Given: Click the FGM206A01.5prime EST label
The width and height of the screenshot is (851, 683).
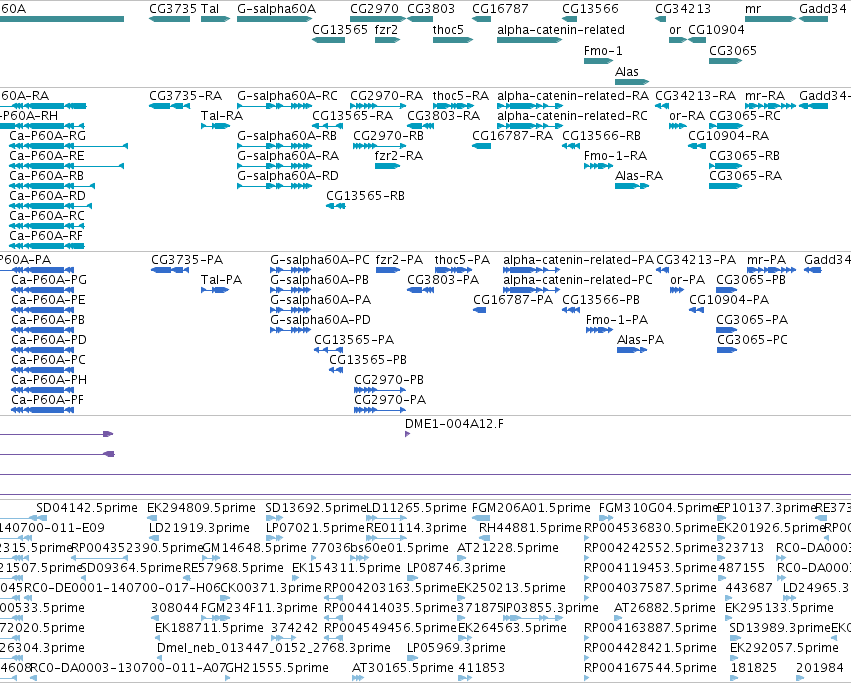Looking at the screenshot, I should 531,508.
